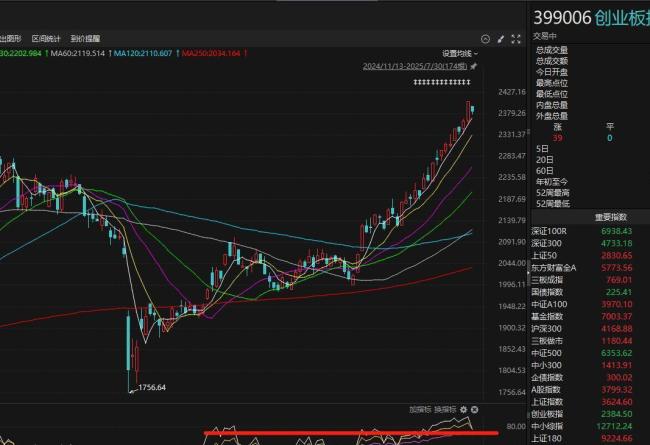
Task: Open the 企债指数 index row
Action: click(590, 377)
